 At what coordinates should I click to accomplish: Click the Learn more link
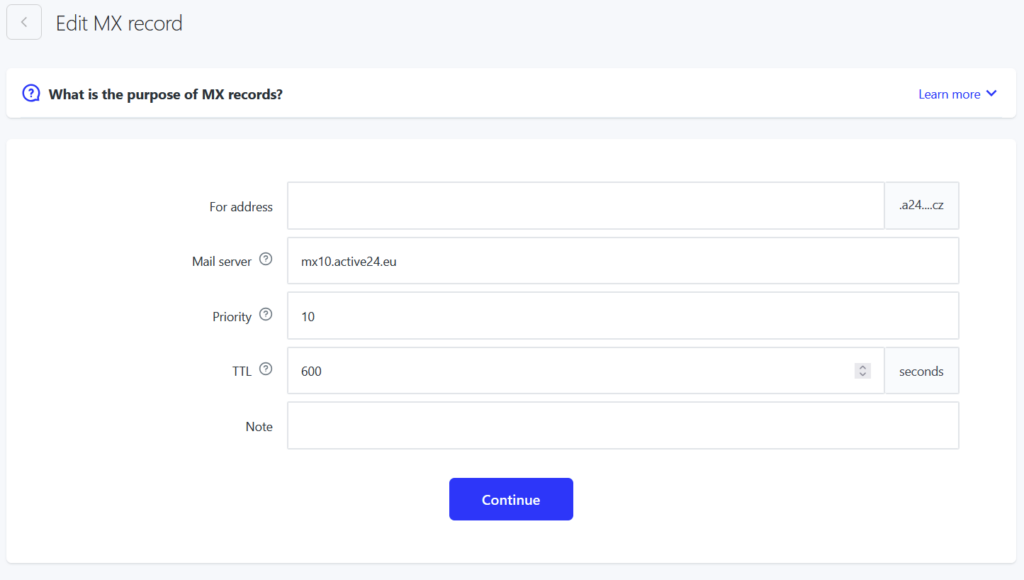pyautogui.click(x=949, y=94)
